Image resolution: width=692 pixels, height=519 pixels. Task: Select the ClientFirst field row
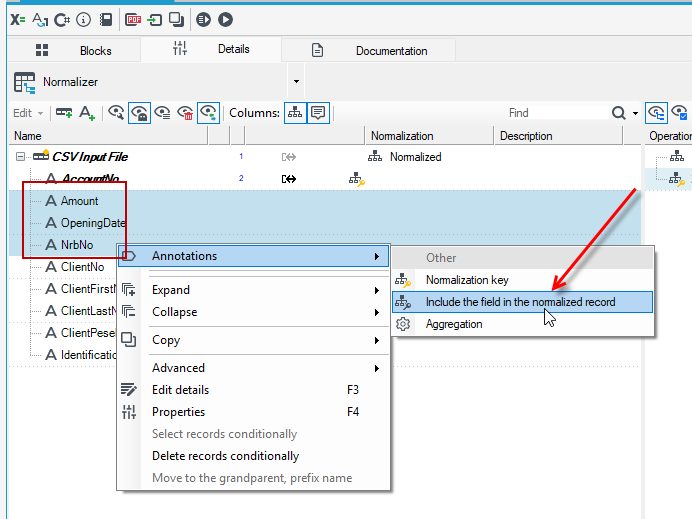(88, 289)
